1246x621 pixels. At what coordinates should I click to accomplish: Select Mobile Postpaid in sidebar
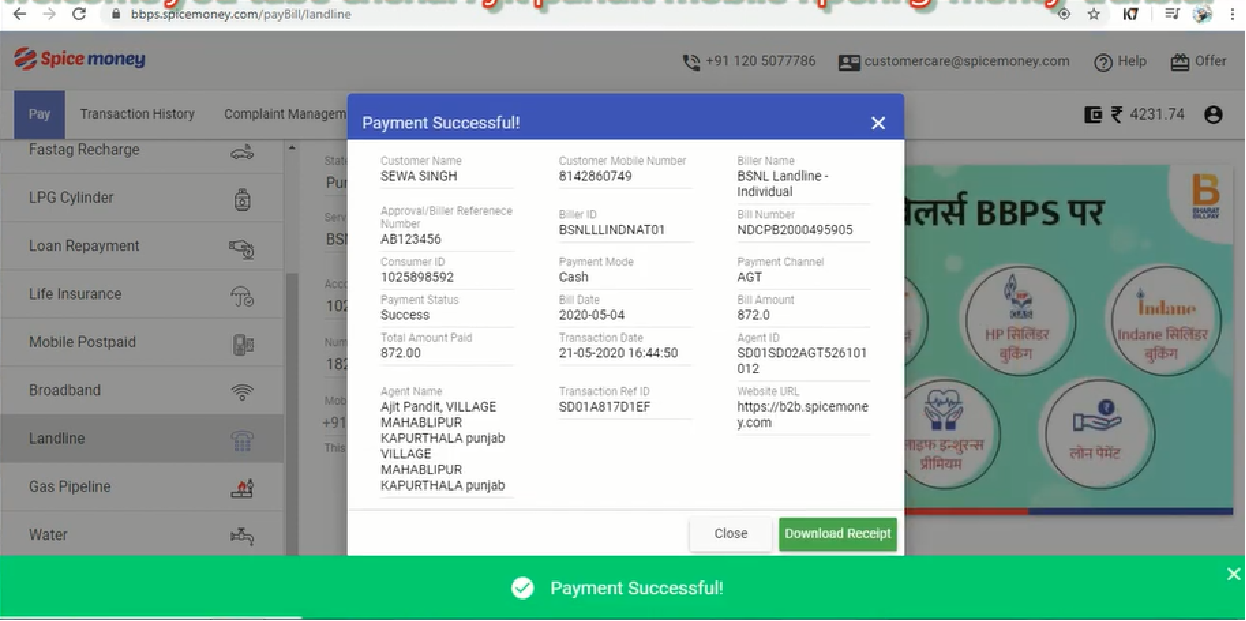142,342
